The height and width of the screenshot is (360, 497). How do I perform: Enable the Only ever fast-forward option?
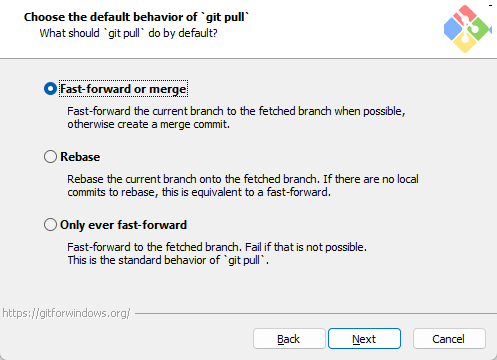tap(50, 225)
